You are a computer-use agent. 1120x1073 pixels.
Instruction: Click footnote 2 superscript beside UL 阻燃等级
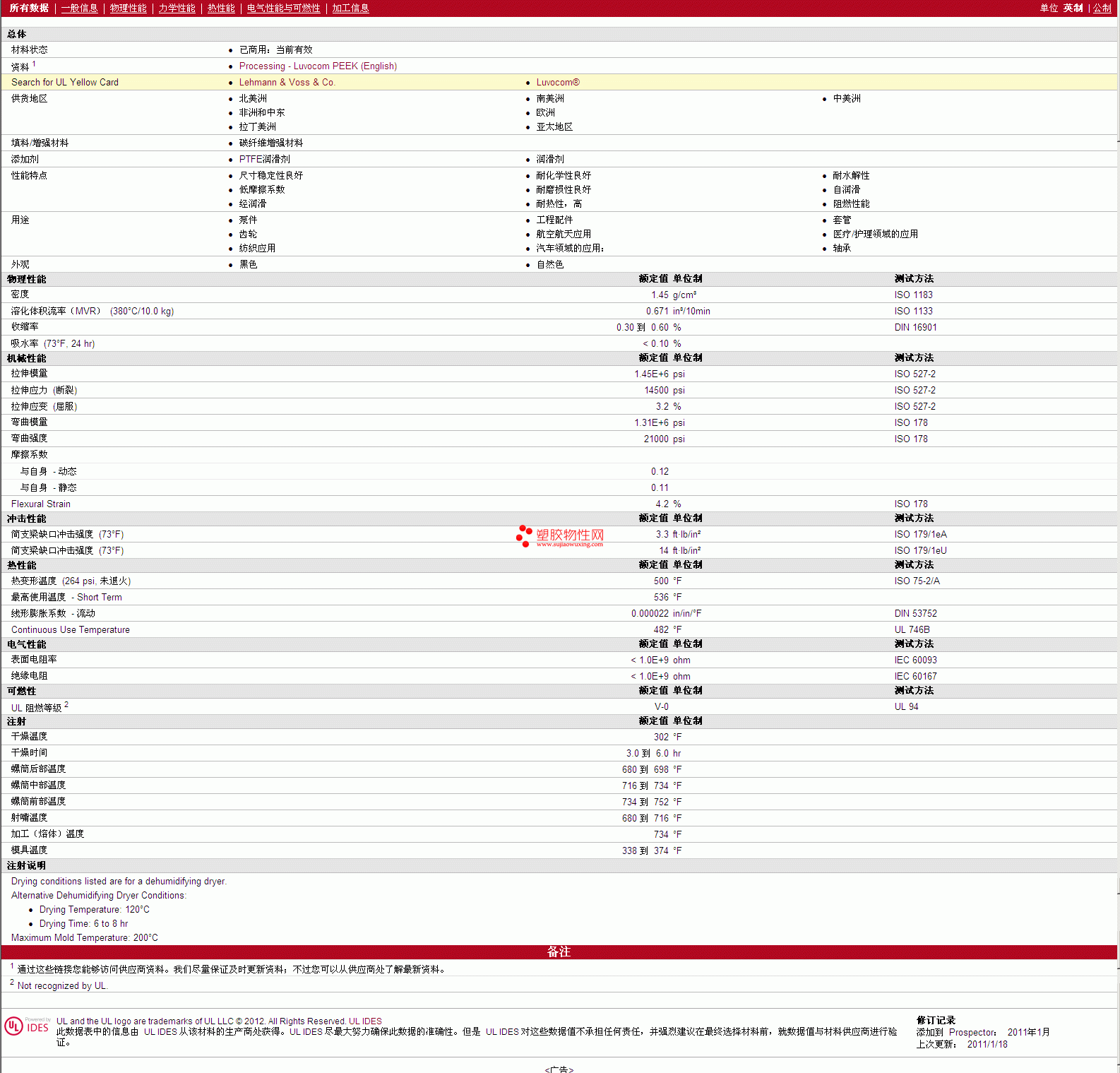point(66,704)
